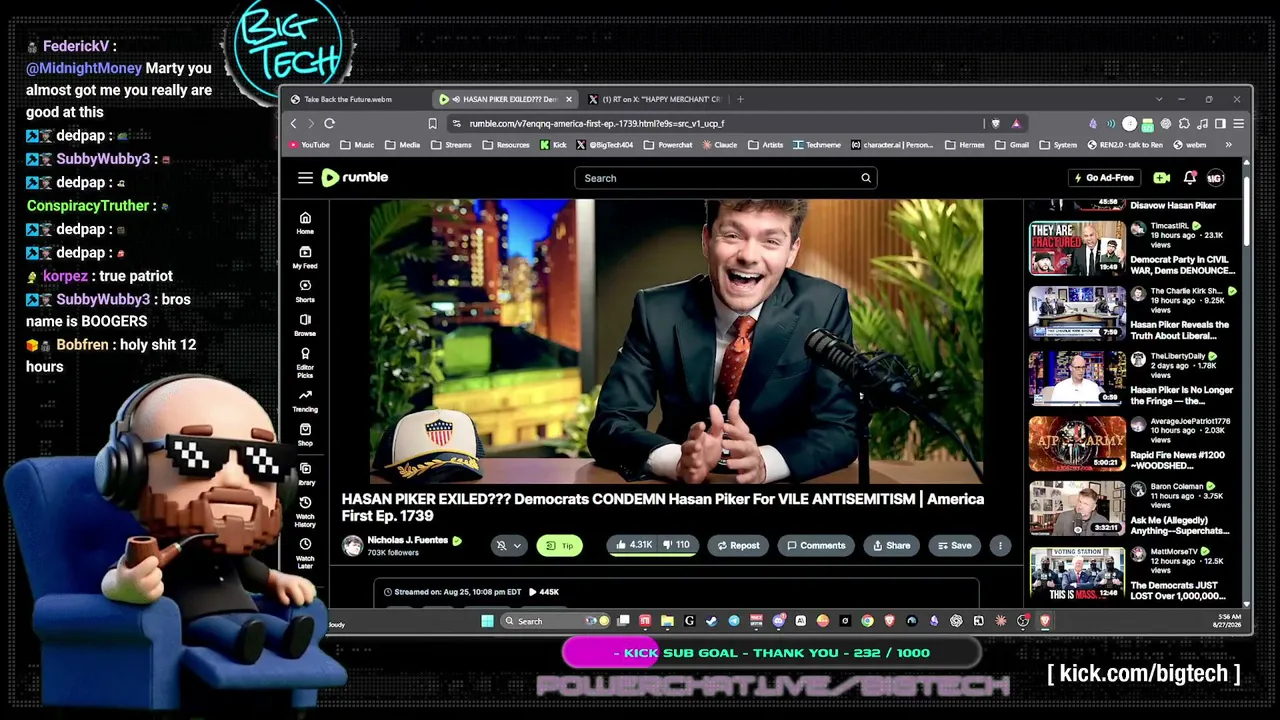The width and height of the screenshot is (1280, 720).
Task: Open the Timcast Democrat Party CIVIL WAR thumbnail
Action: [1077, 249]
